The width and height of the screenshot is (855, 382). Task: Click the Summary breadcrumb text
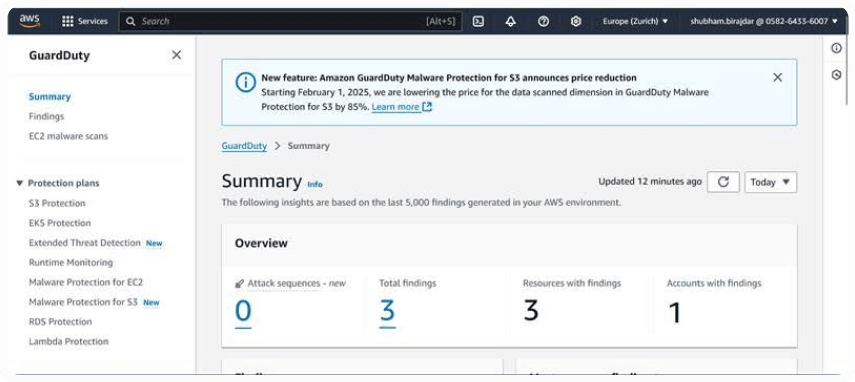coord(309,146)
